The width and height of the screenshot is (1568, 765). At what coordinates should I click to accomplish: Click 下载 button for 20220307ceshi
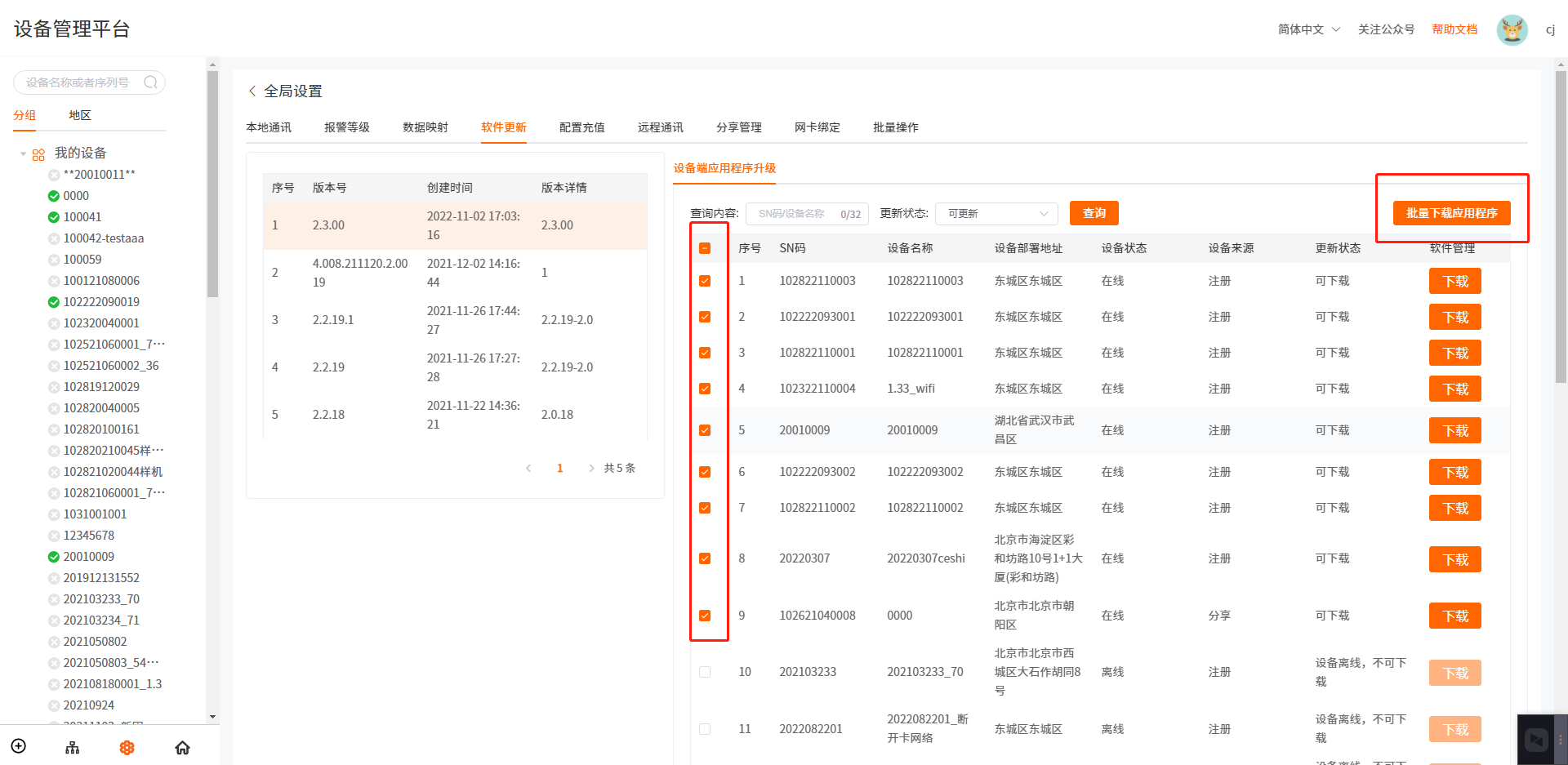click(x=1455, y=559)
